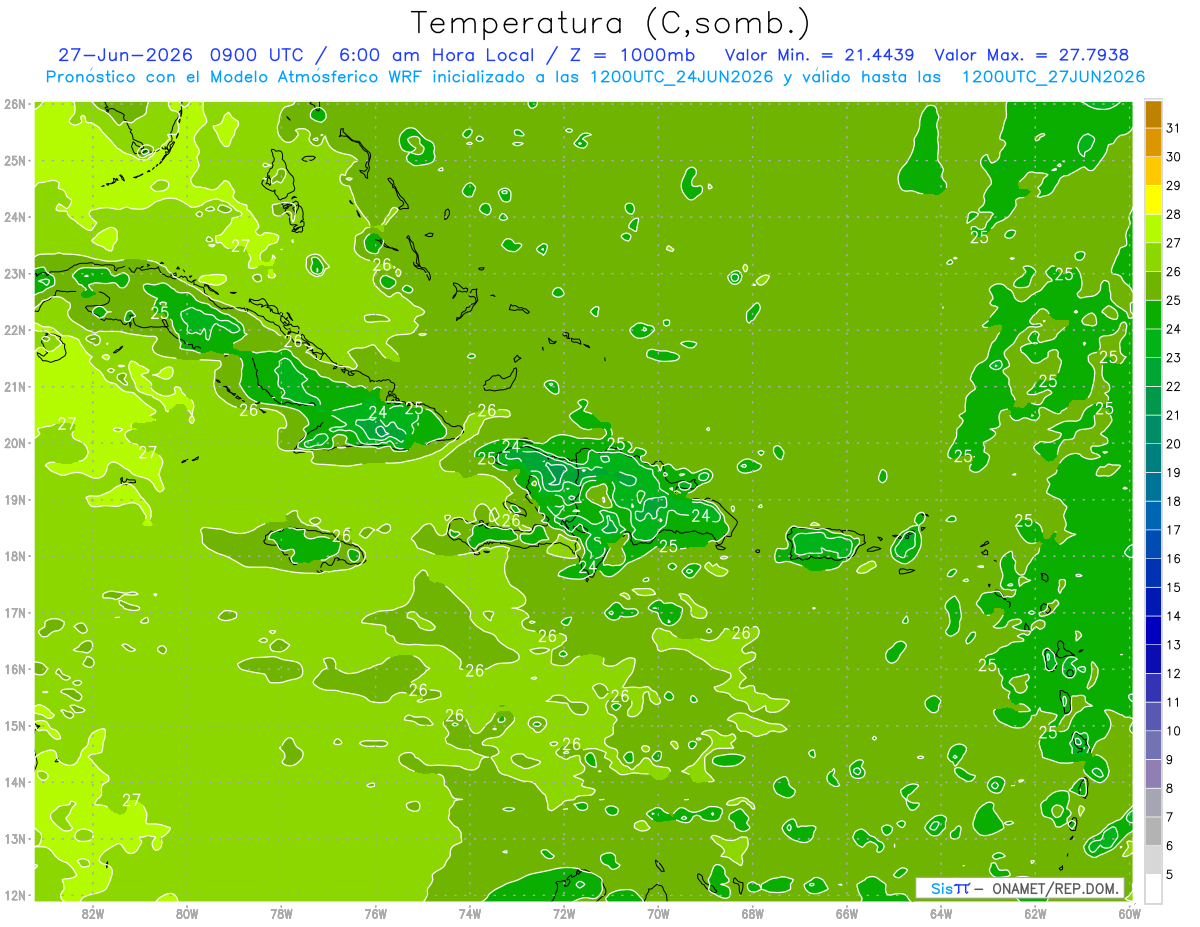Click the "18N" latitude axis label
The width and height of the screenshot is (1200, 927).
pyautogui.click(x=15, y=556)
